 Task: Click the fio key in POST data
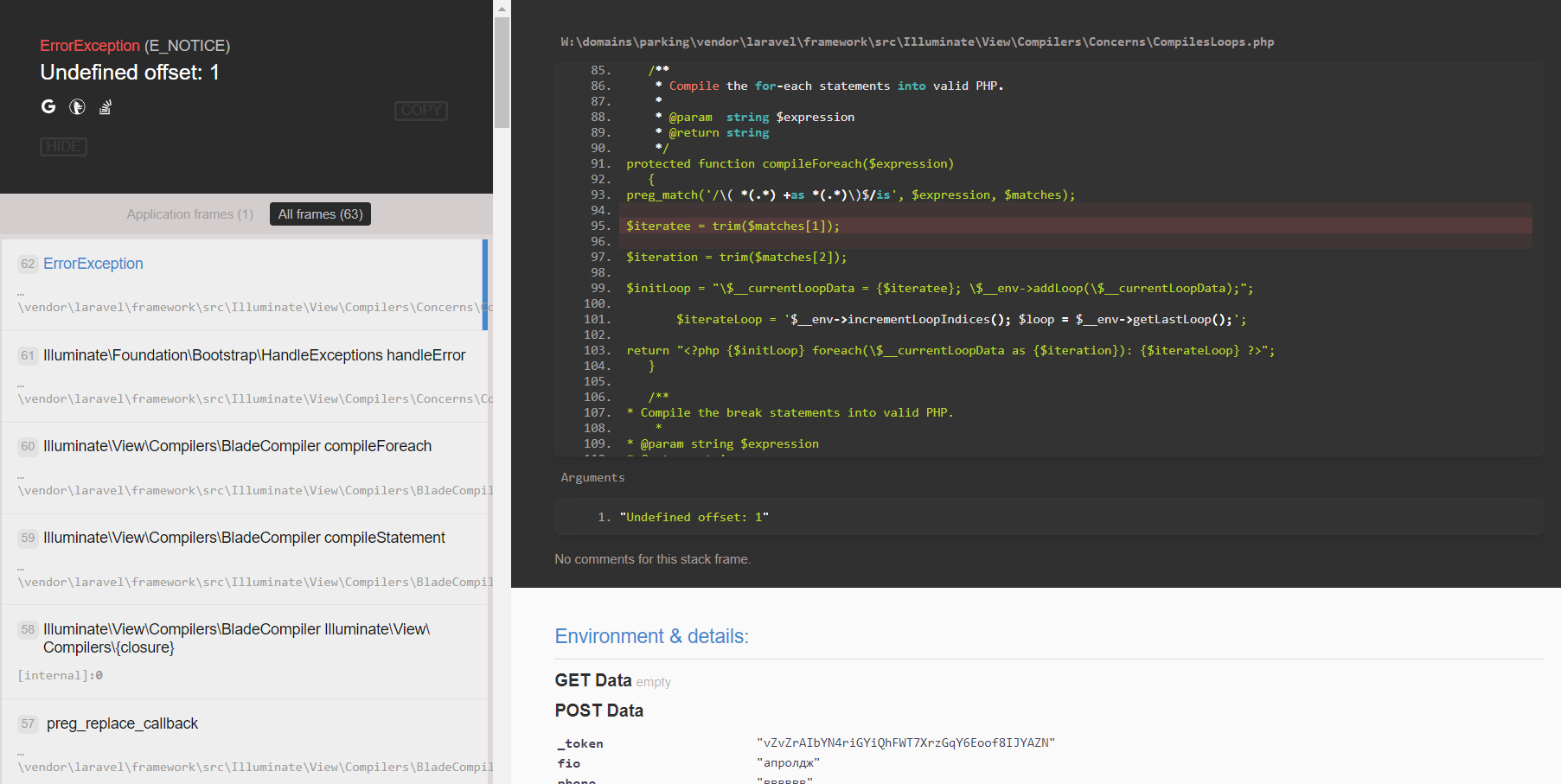569,763
